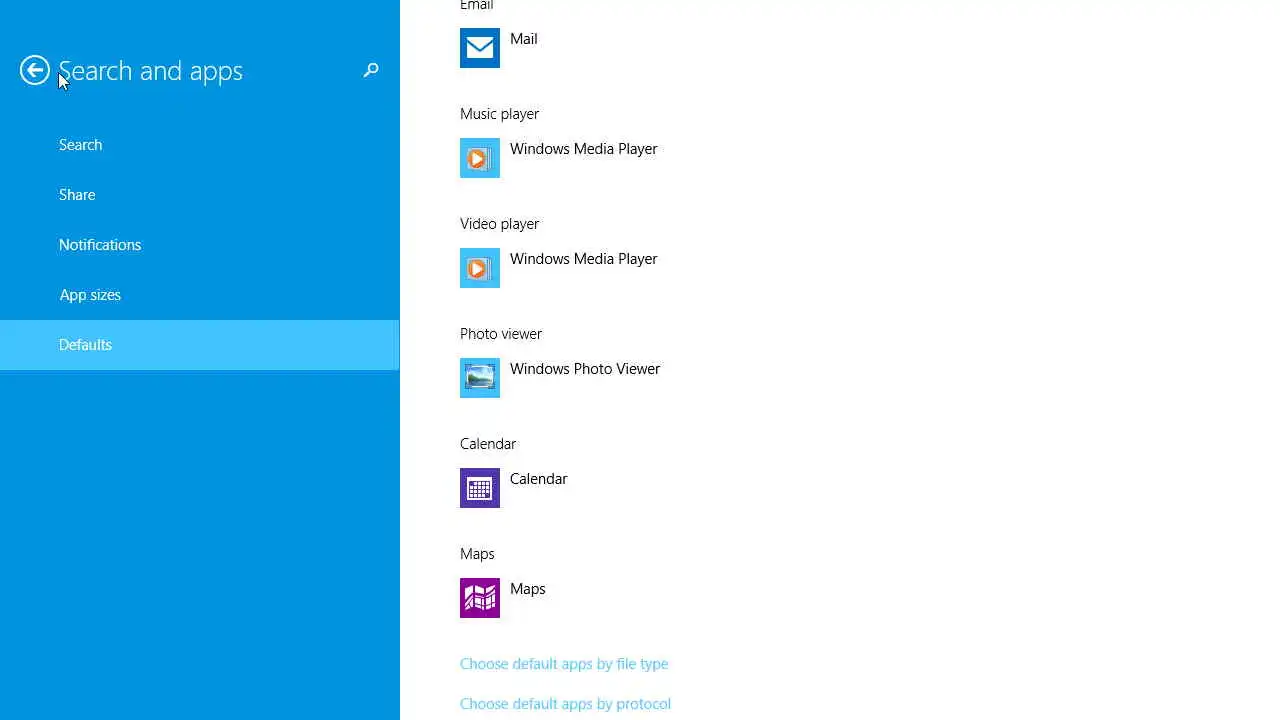This screenshot has height=720, width=1280.
Task: Click the Photo viewer category heading
Action: point(501,334)
